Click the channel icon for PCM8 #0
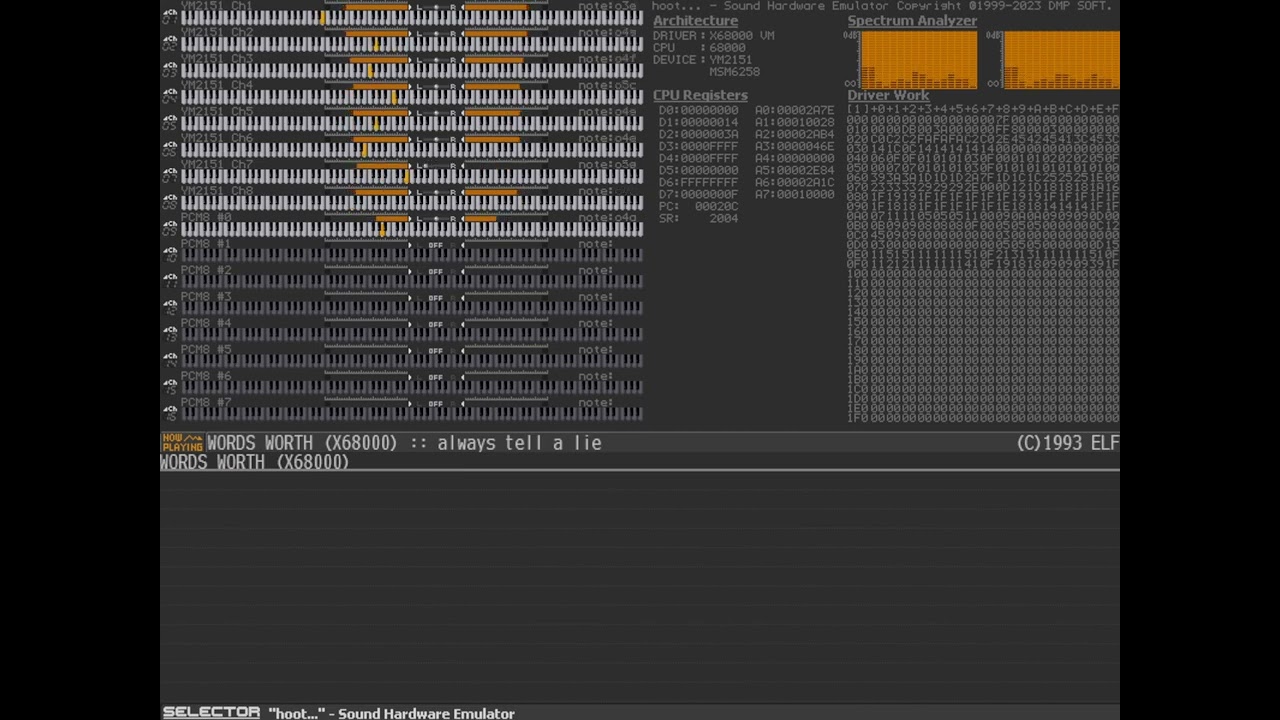This screenshot has width=1280, height=720. [170, 227]
